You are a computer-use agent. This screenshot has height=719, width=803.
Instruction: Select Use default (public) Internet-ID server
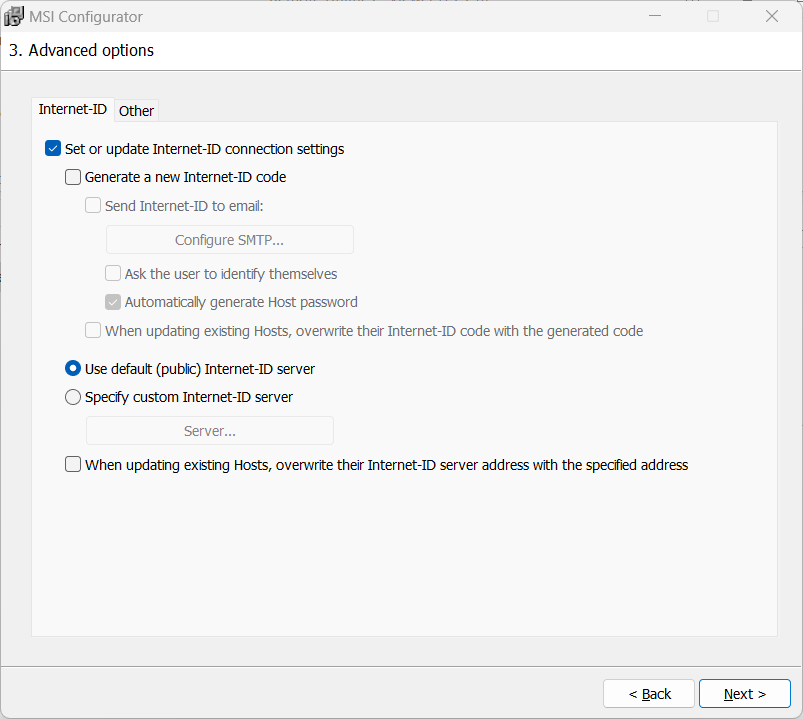tap(73, 369)
